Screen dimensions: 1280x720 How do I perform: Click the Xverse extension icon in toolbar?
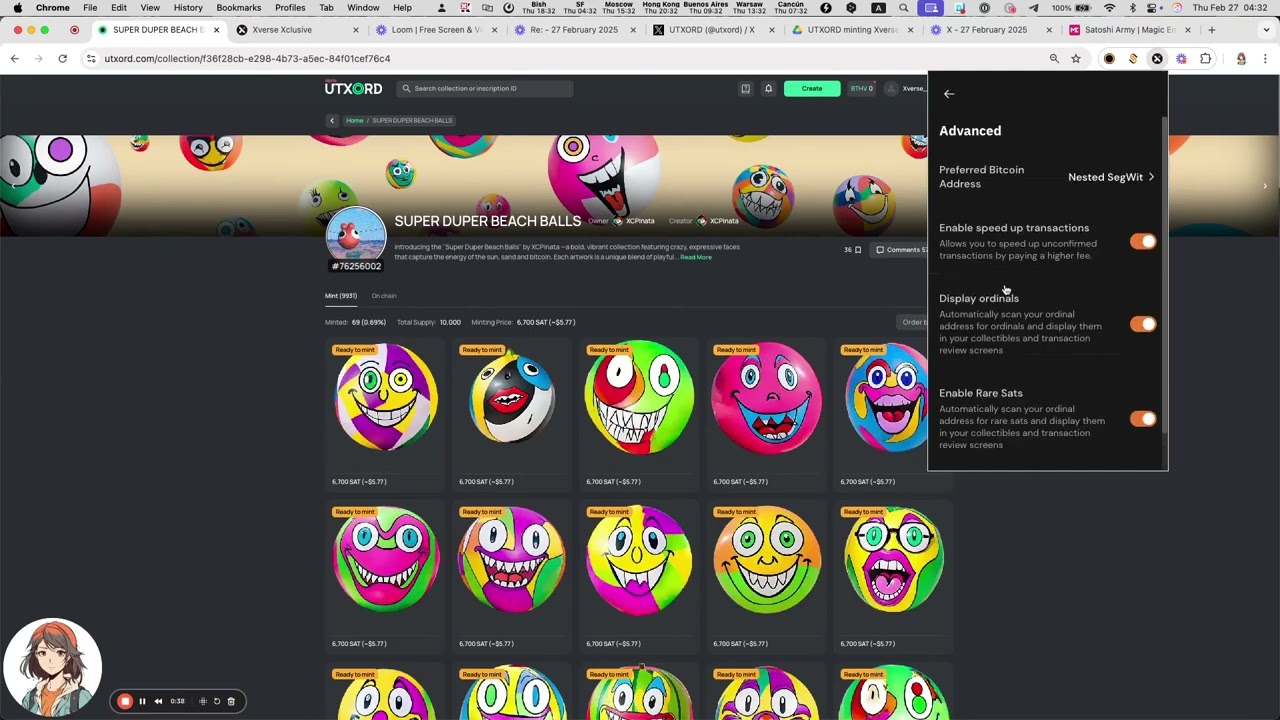[1157, 59]
